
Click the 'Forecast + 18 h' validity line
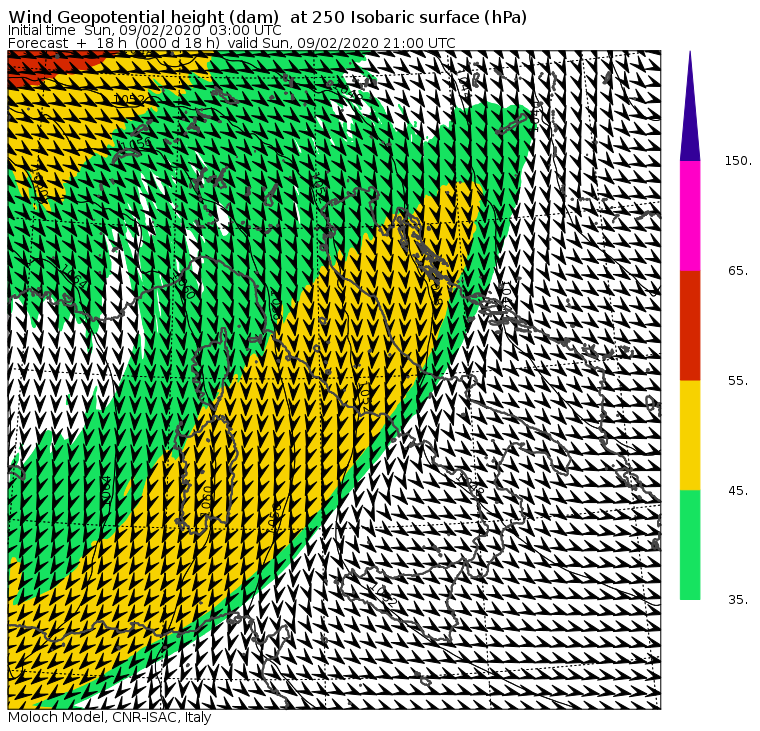pos(232,43)
